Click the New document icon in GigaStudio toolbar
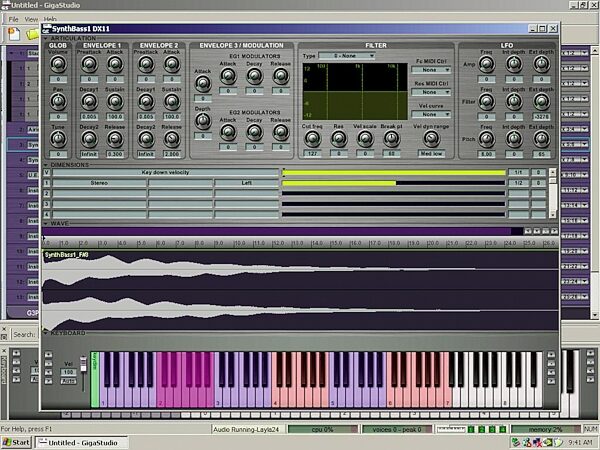The width and height of the screenshot is (600, 450). (14, 34)
